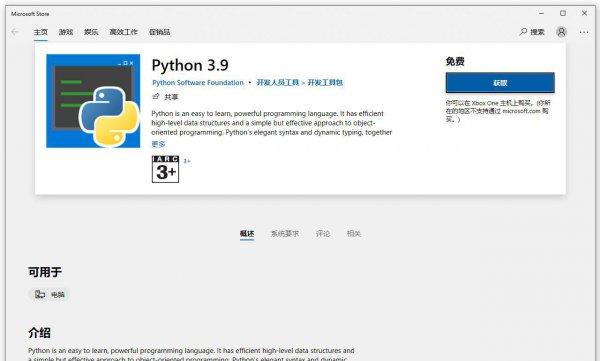Click the blue 获取 get button
This screenshot has height=361, width=600.
pyautogui.click(x=500, y=83)
